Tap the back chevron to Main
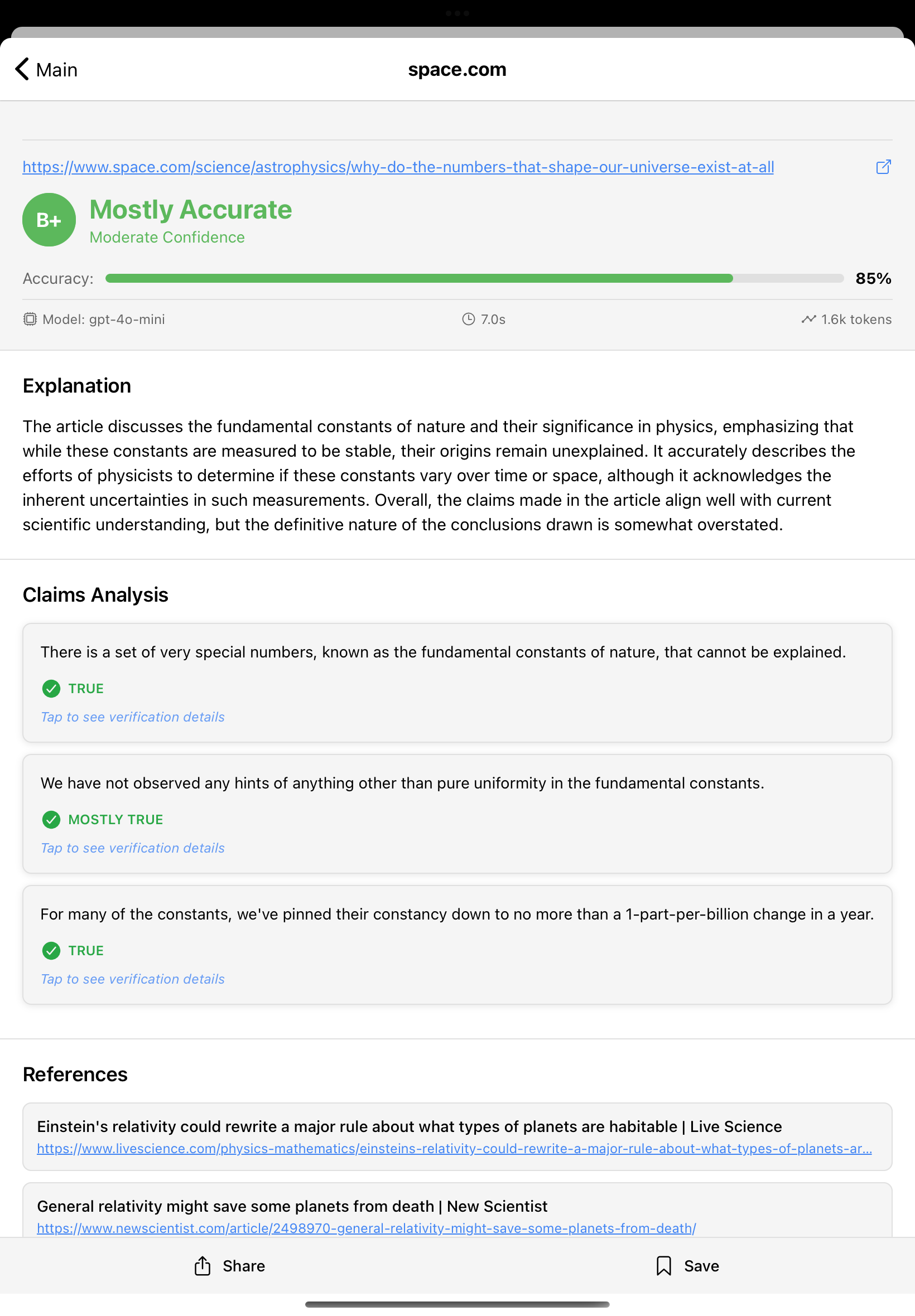 point(22,69)
